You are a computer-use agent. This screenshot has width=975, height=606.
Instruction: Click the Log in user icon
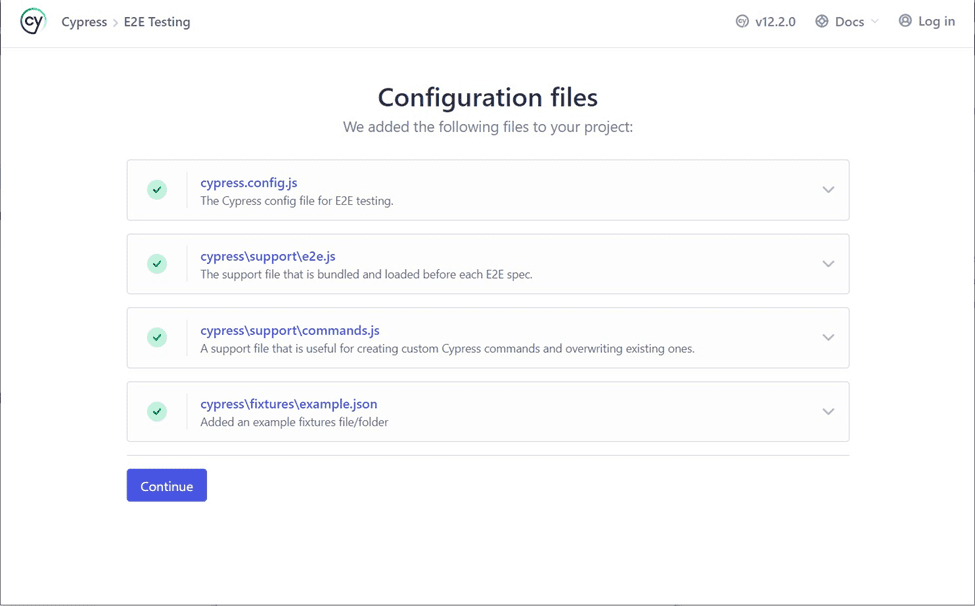905,21
